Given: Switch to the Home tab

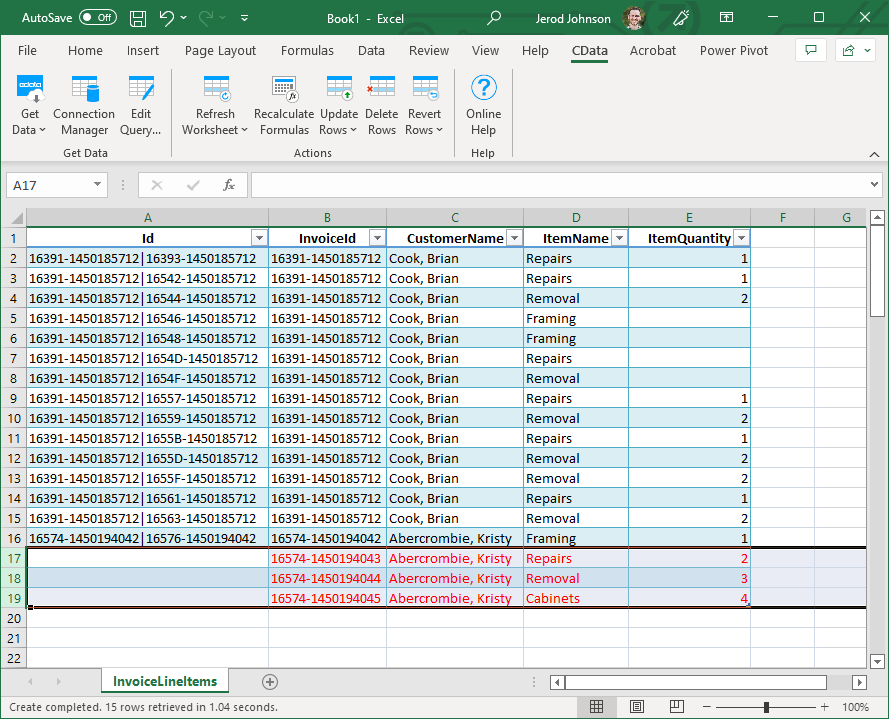Looking at the screenshot, I should pyautogui.click(x=86, y=50).
